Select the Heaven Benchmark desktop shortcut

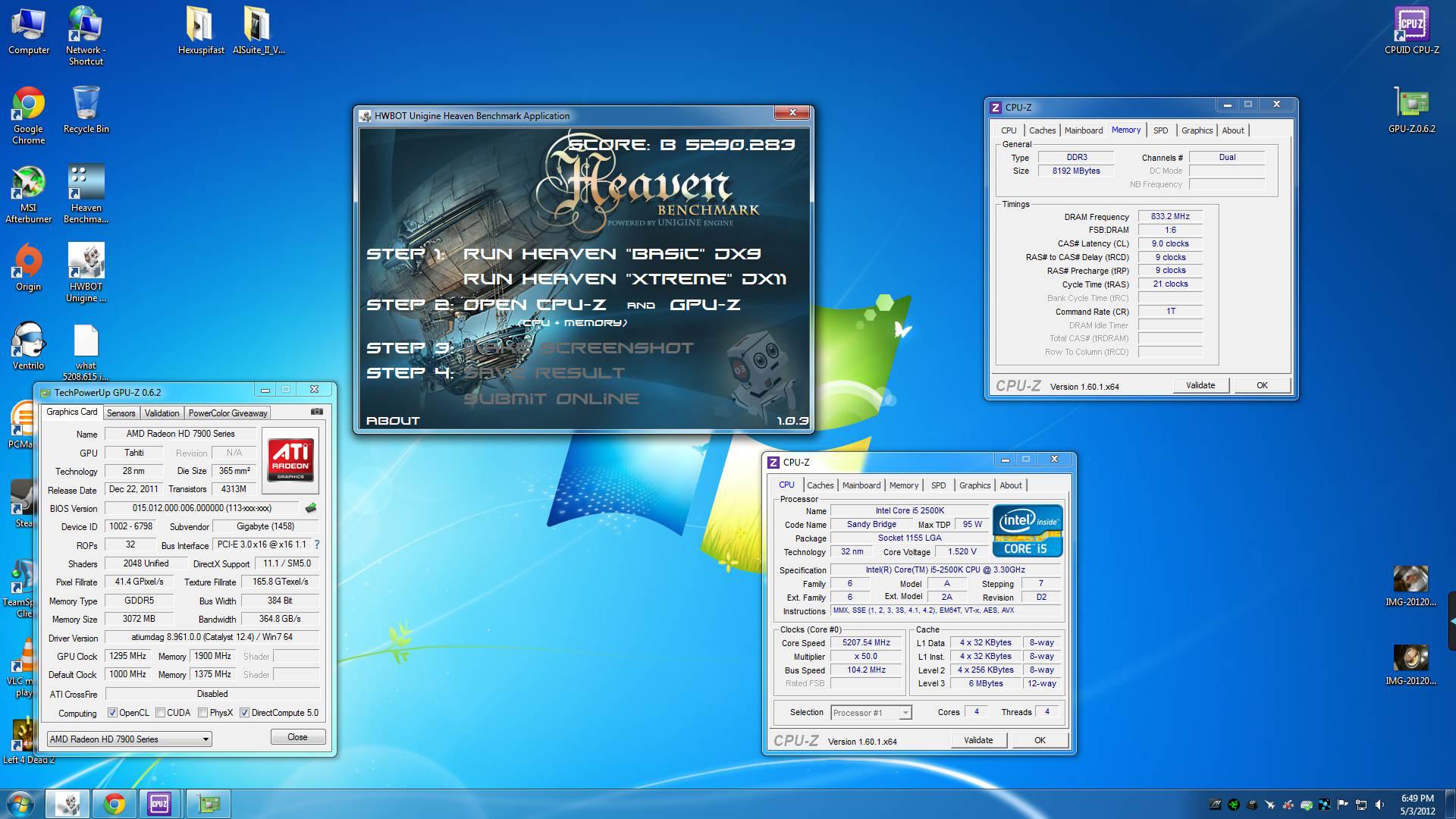86,193
